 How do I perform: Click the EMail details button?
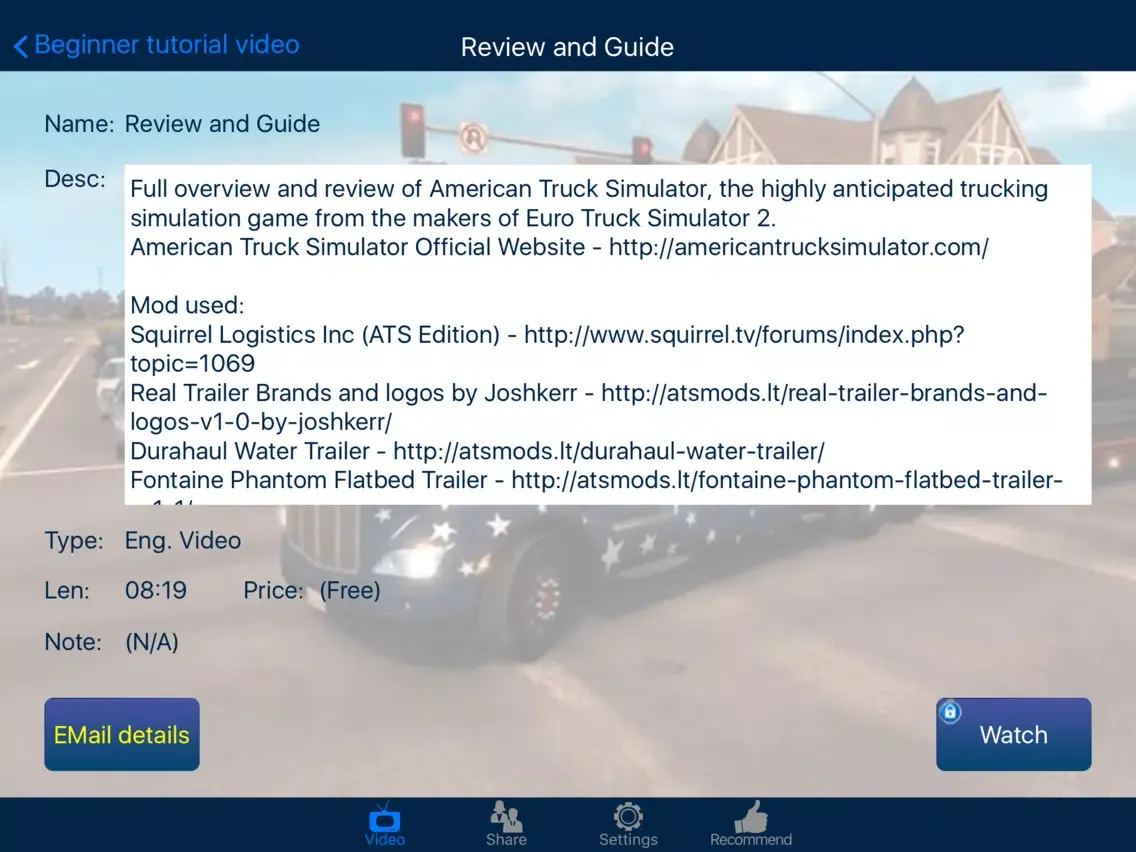click(122, 734)
